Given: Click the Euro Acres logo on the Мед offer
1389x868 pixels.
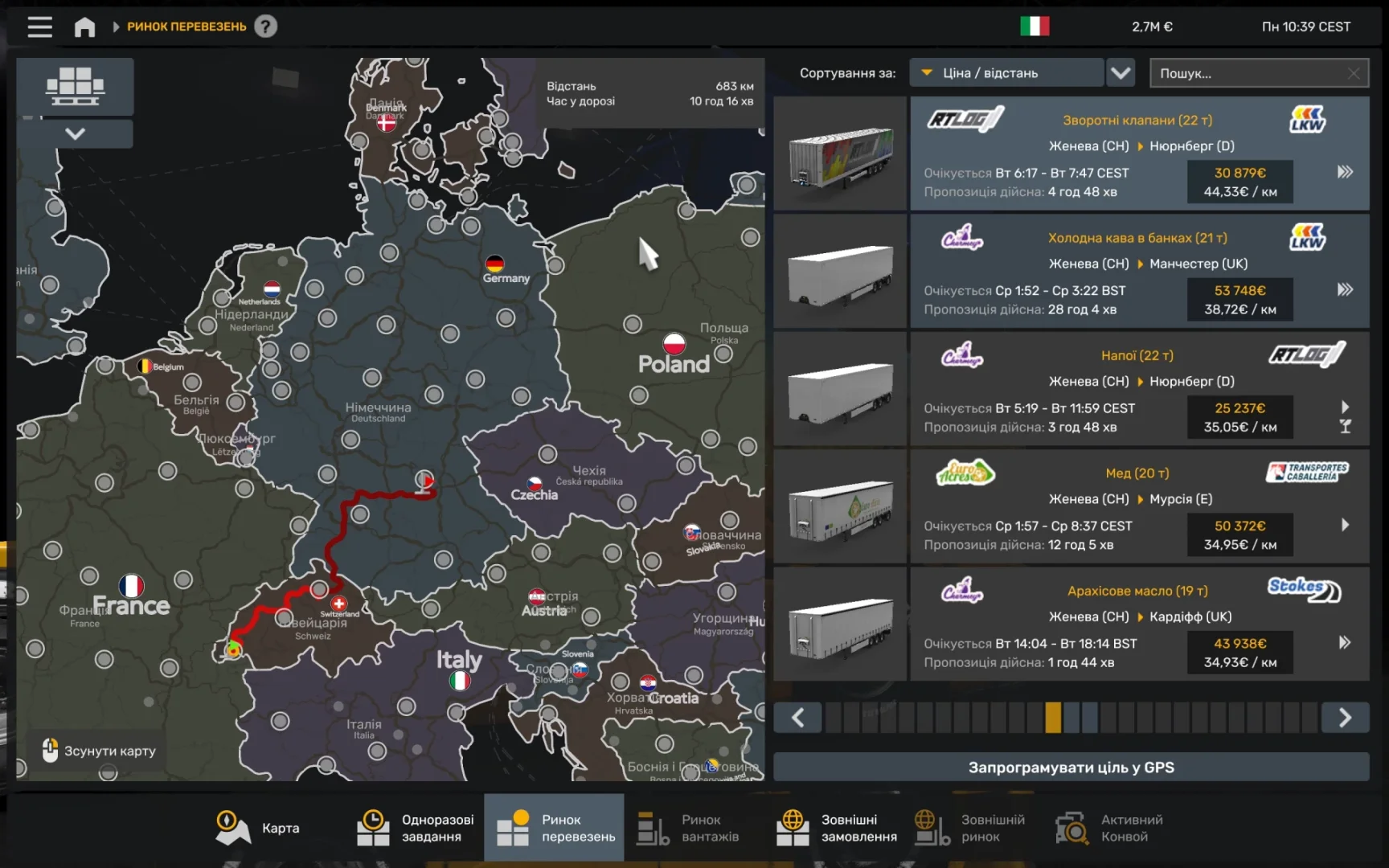Looking at the screenshot, I should pyautogui.click(x=965, y=473).
